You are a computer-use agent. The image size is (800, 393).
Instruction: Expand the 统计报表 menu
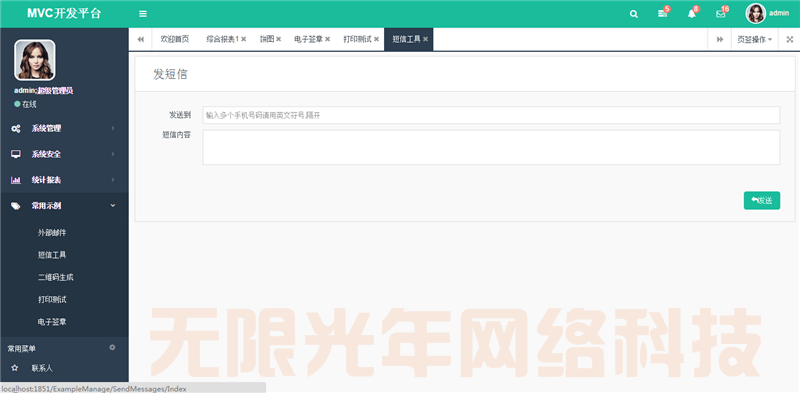coord(64,180)
